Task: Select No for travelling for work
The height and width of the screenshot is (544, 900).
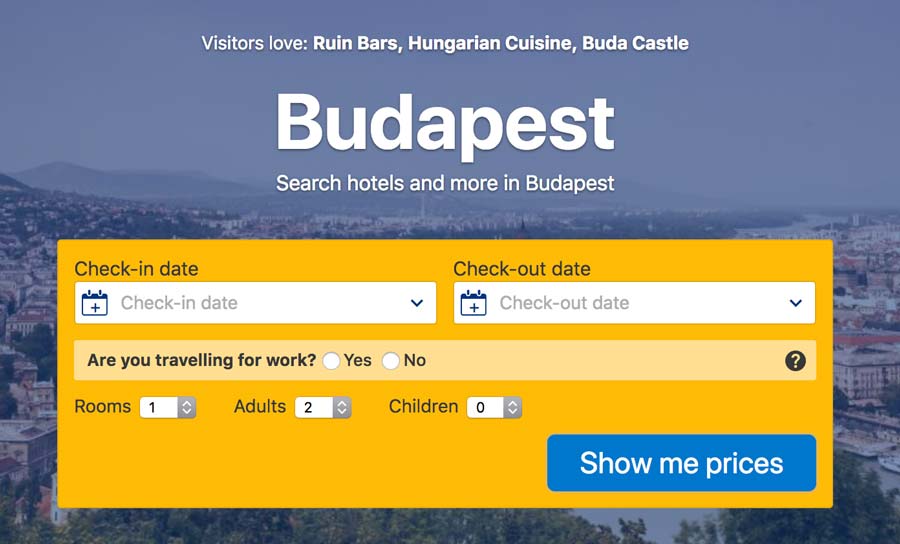Action: tap(391, 361)
